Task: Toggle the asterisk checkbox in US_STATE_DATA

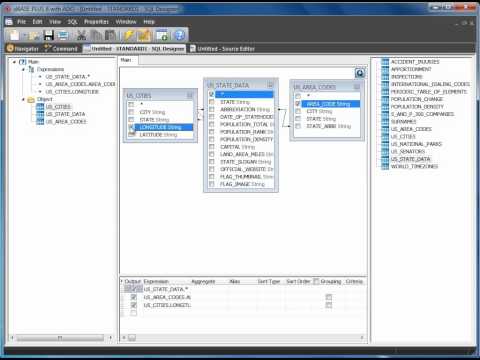Action: pos(211,94)
